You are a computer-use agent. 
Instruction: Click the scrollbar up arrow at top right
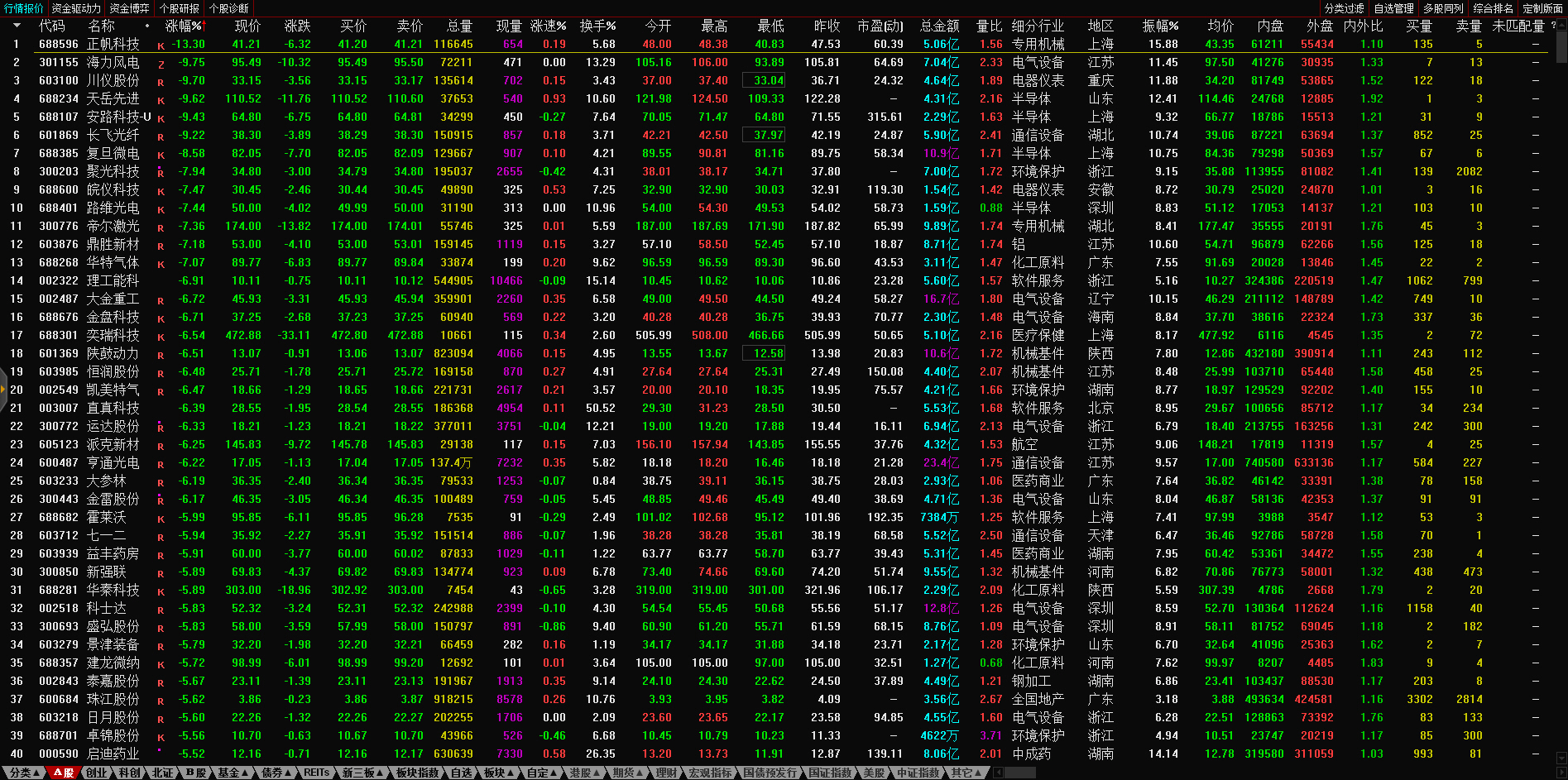1561,26
